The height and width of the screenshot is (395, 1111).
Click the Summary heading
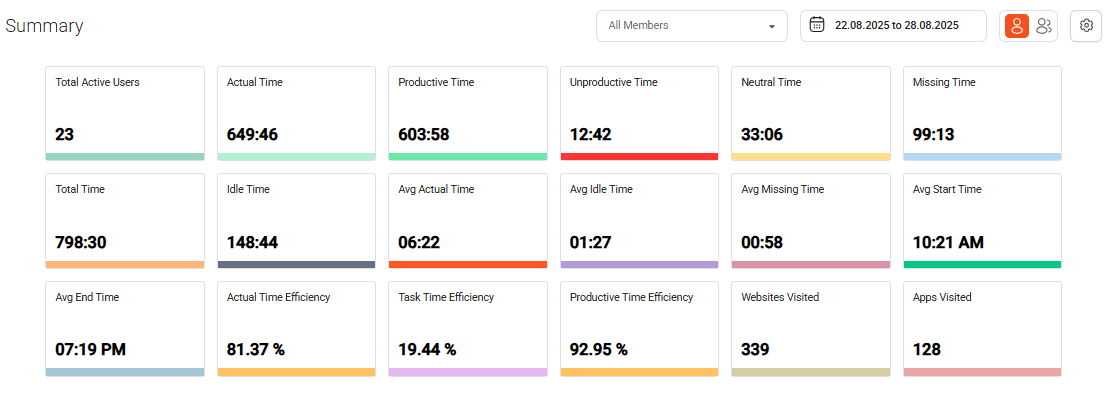pyautogui.click(x=44, y=26)
